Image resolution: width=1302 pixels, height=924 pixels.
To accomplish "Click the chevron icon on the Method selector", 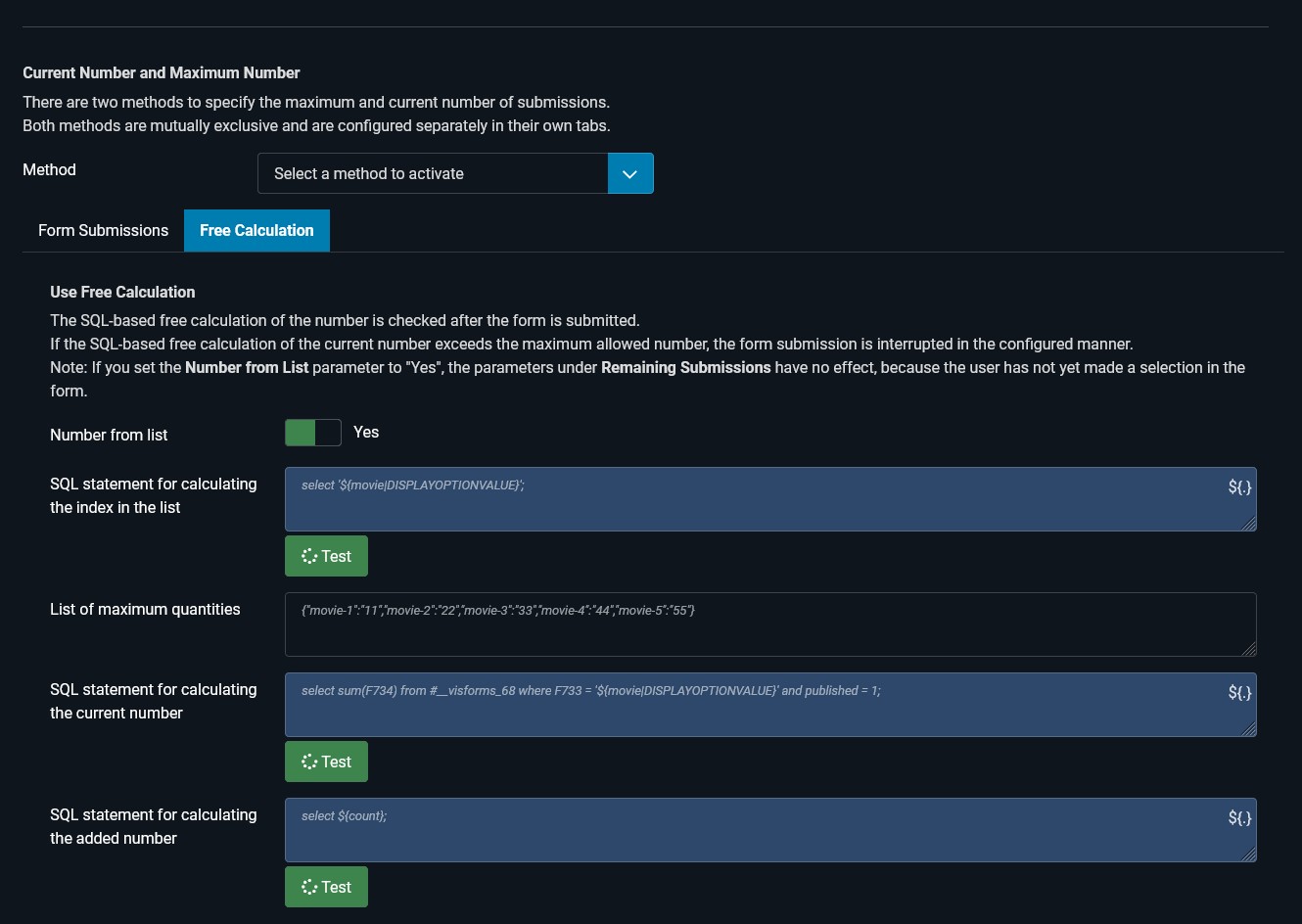I will [630, 173].
